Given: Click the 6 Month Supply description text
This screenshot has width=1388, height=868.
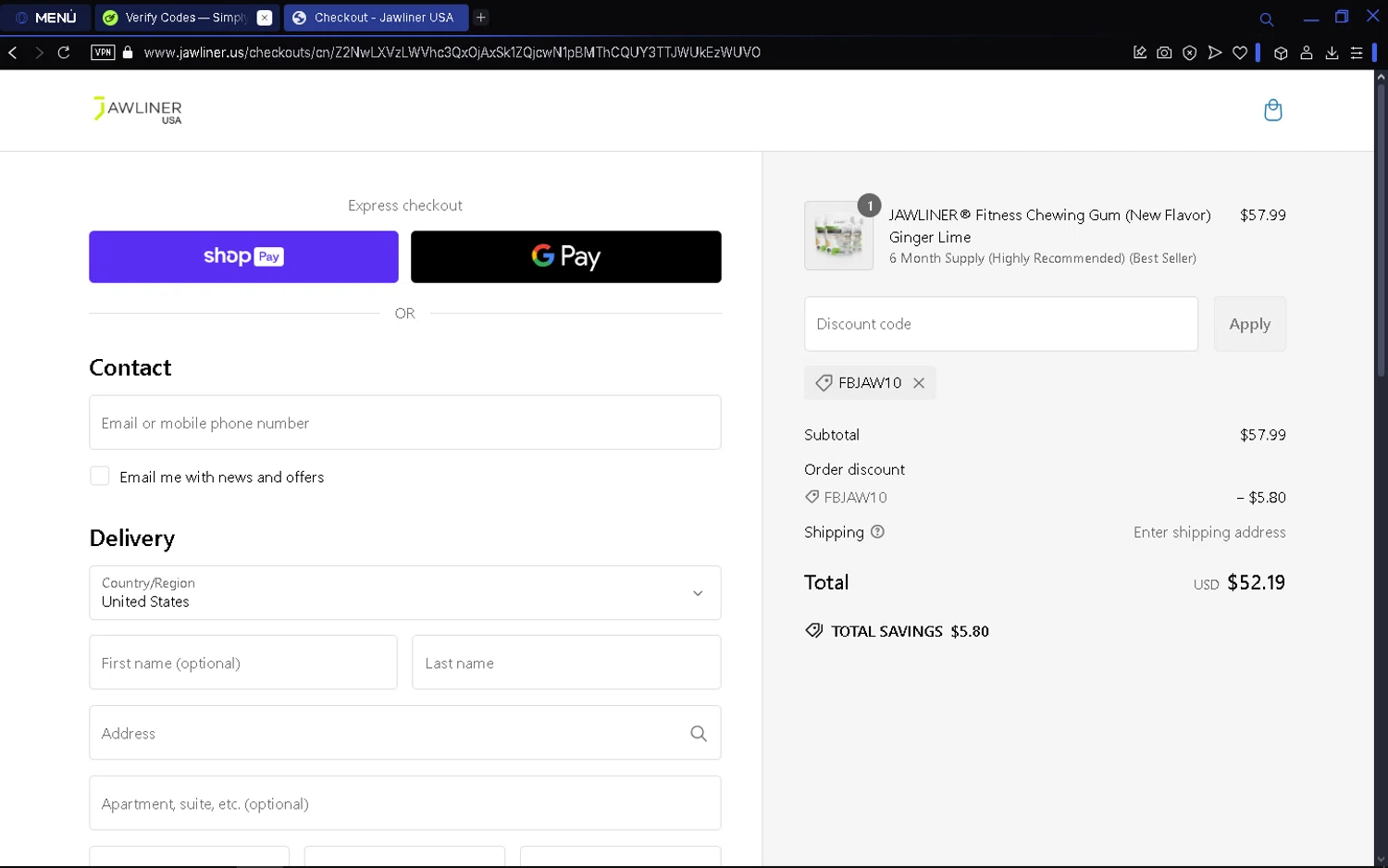Looking at the screenshot, I should (x=1042, y=258).
